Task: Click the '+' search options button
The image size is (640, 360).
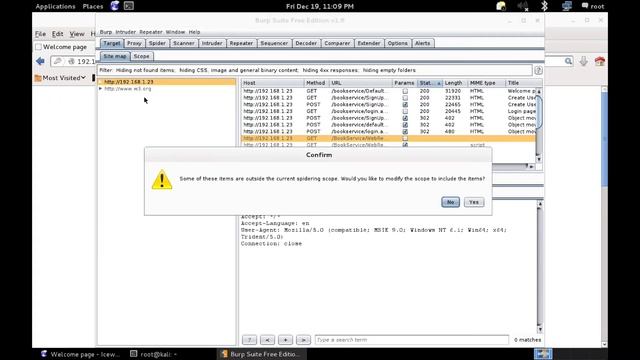Action: tap(285, 340)
